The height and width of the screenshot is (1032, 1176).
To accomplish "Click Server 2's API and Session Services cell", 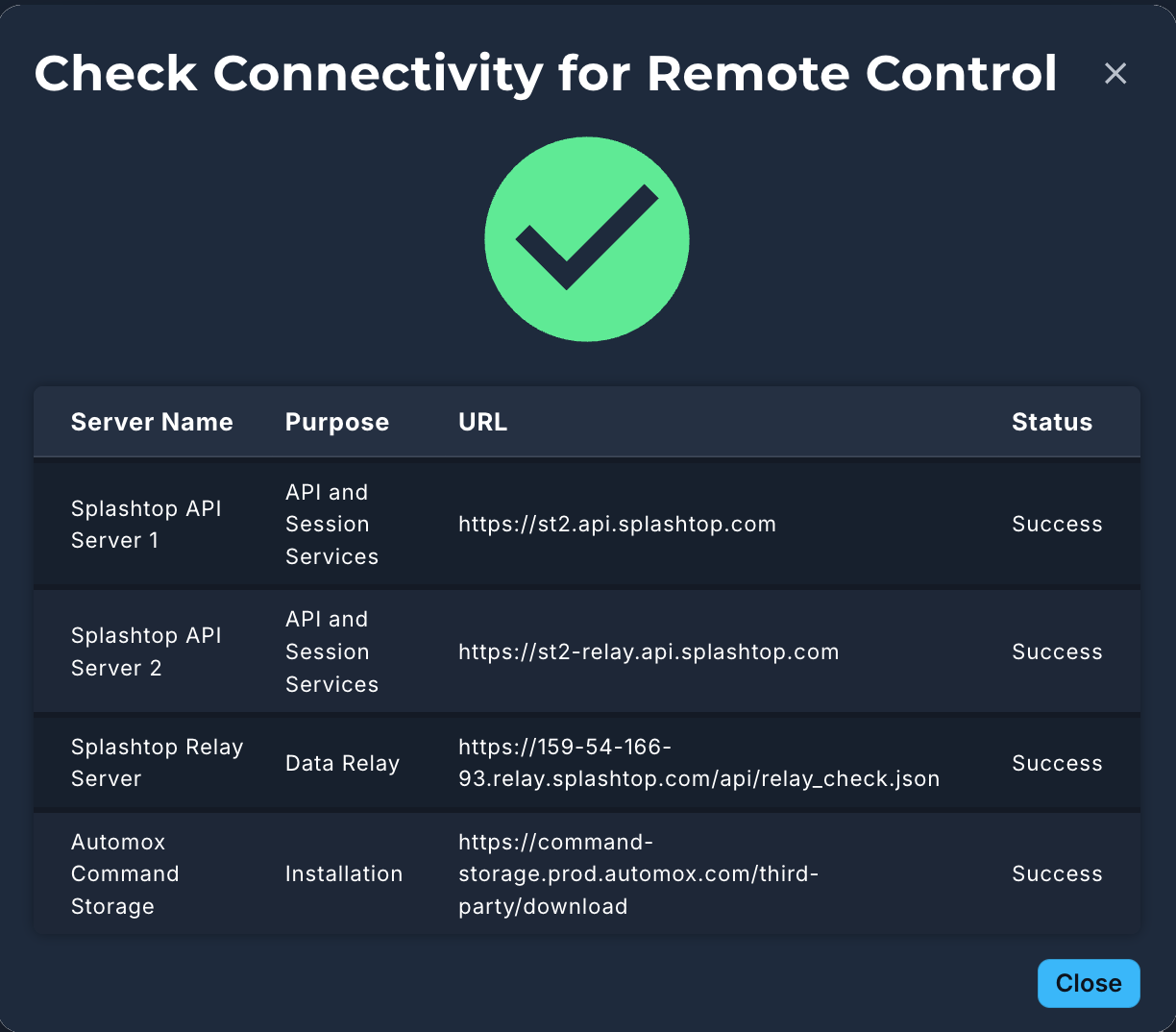I will point(331,651).
